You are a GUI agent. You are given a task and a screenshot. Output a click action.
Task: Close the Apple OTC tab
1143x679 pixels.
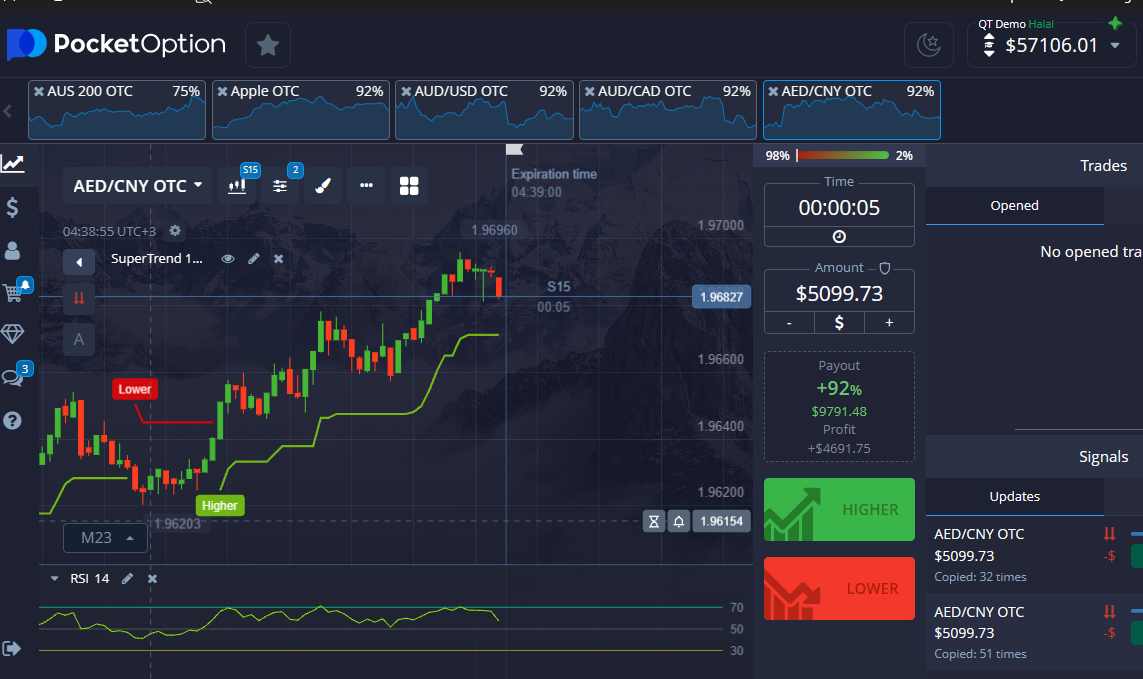[223, 91]
